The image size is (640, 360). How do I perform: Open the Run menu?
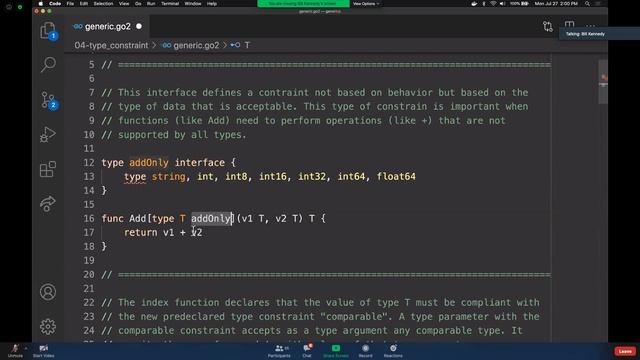pyautogui.click(x=151, y=4)
